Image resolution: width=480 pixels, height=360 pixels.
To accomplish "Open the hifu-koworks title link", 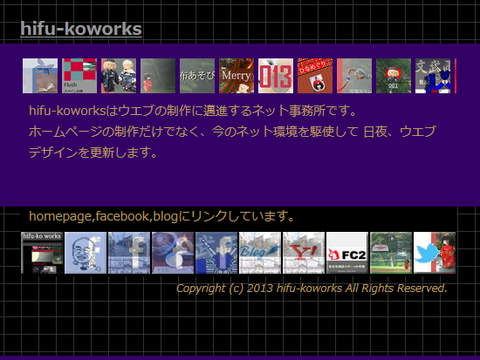I will tap(81, 29).
